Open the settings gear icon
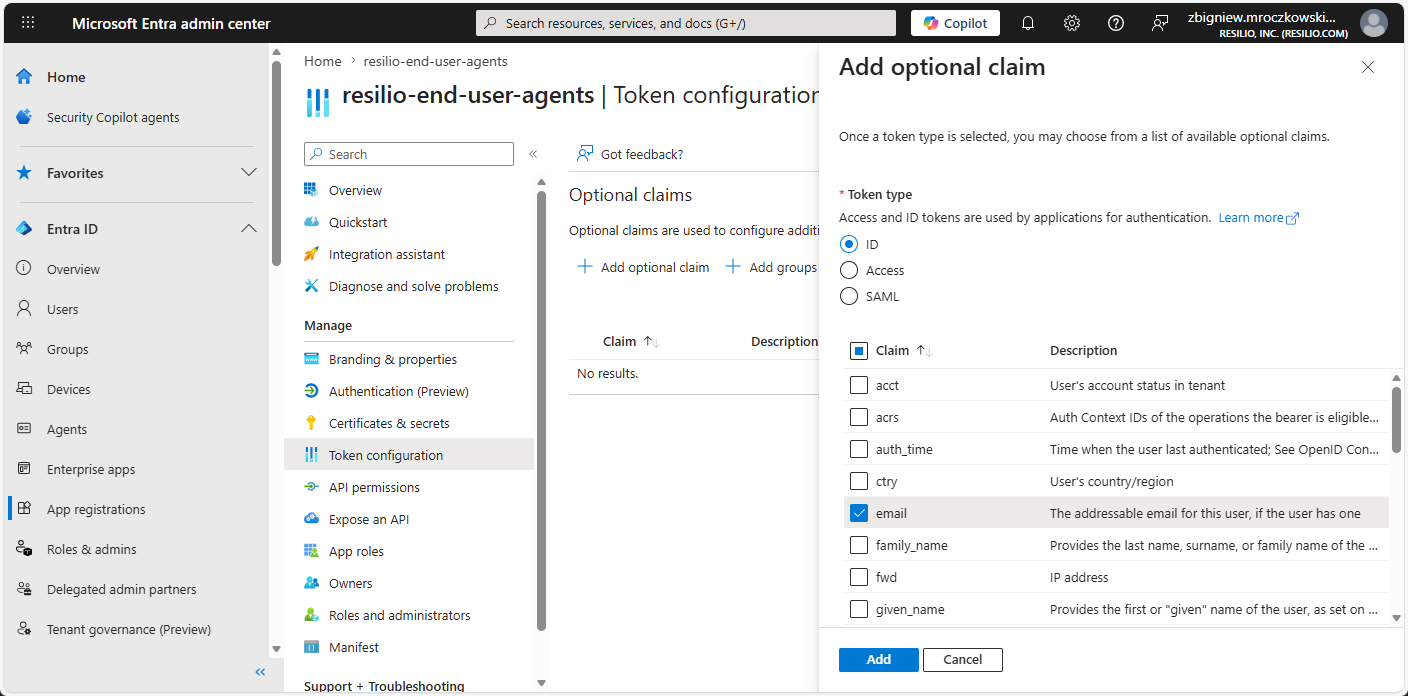The height and width of the screenshot is (696, 1408). pyautogui.click(x=1072, y=23)
